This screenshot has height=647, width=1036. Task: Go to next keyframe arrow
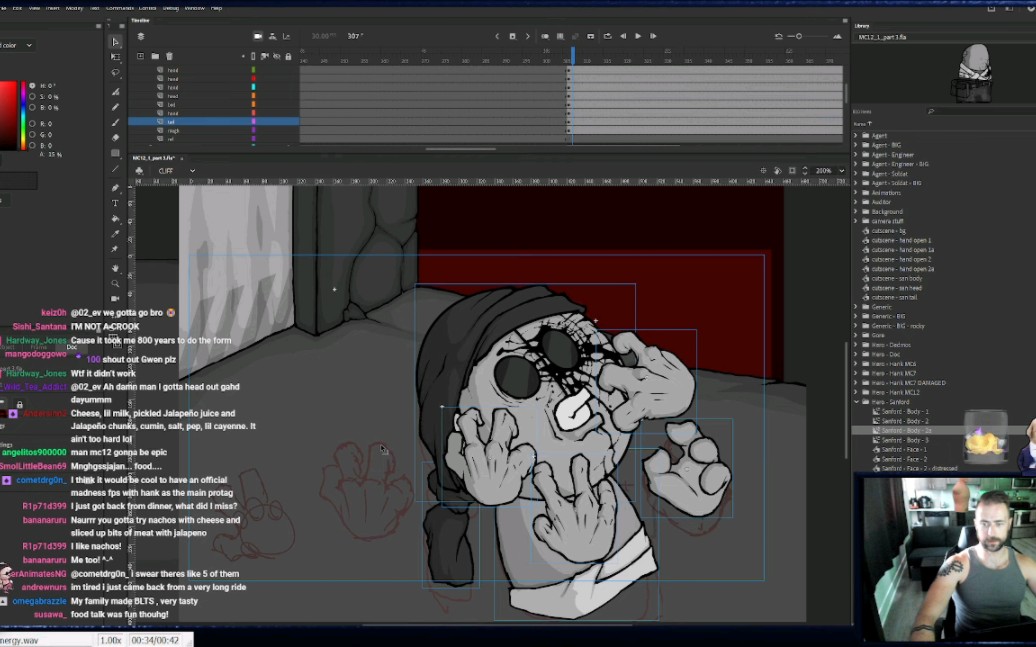click(527, 36)
